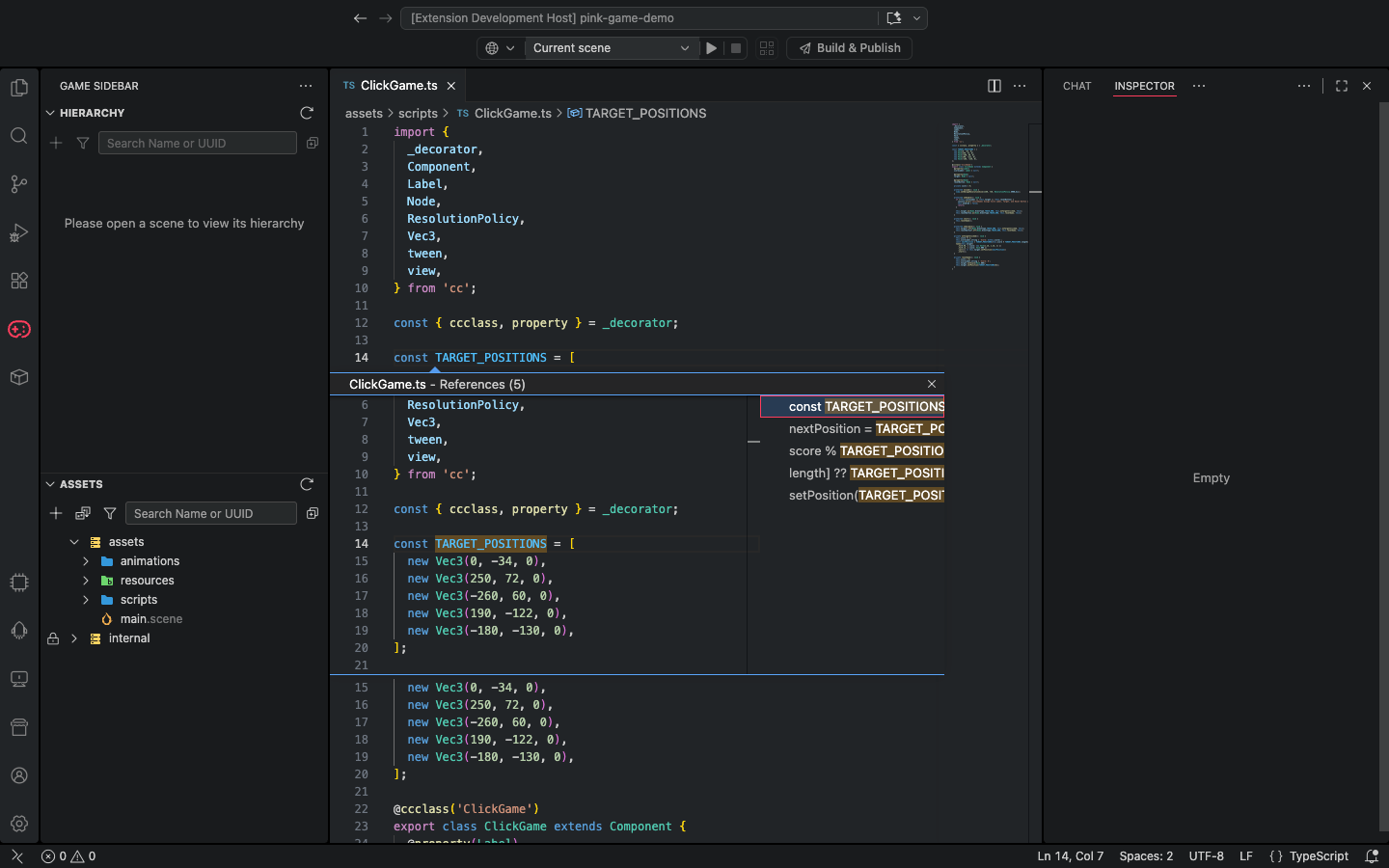Maximize the Inspector panel
Screen dimensions: 1389x868
coord(1342,86)
